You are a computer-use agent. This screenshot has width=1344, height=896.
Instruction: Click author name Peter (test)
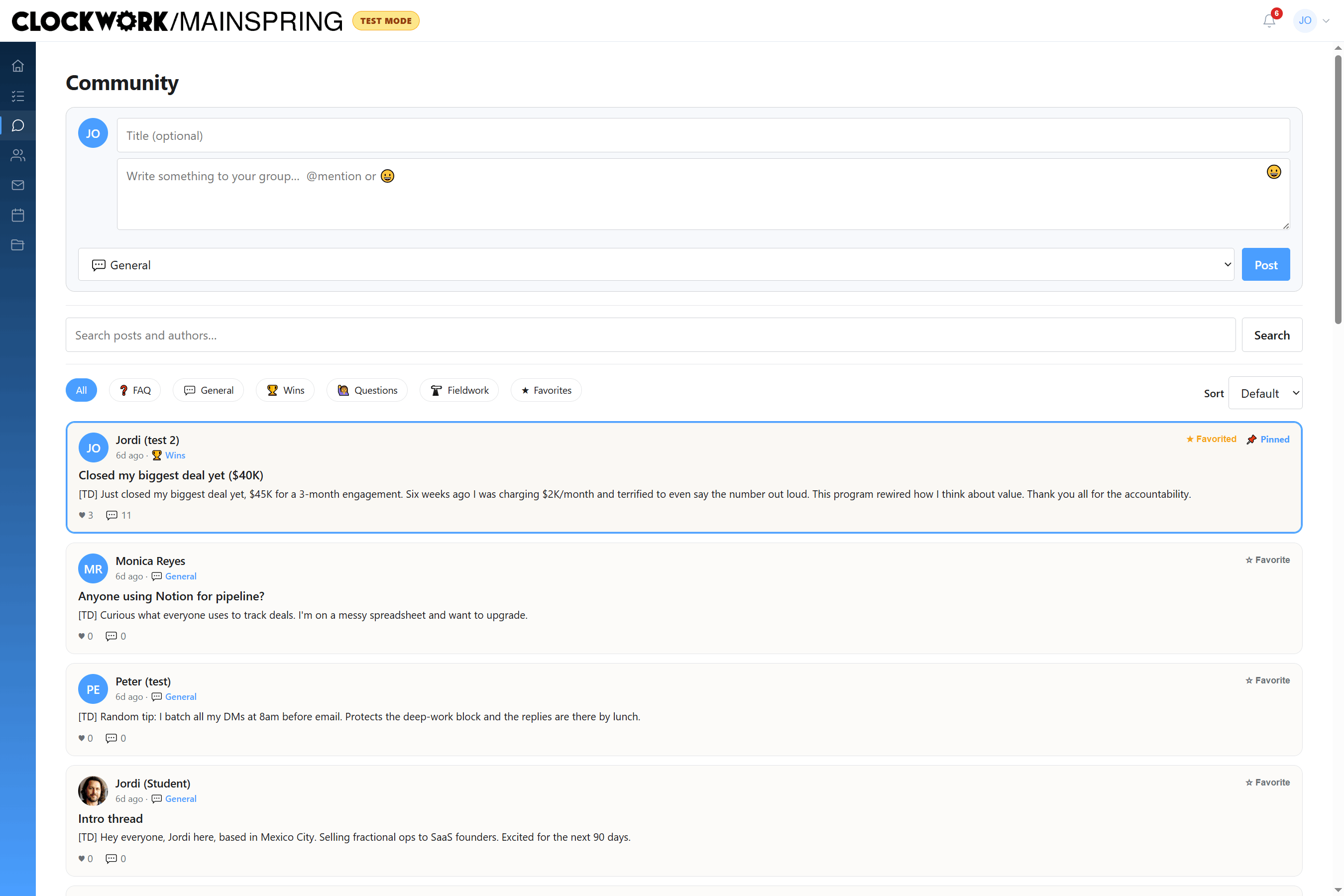coord(143,681)
